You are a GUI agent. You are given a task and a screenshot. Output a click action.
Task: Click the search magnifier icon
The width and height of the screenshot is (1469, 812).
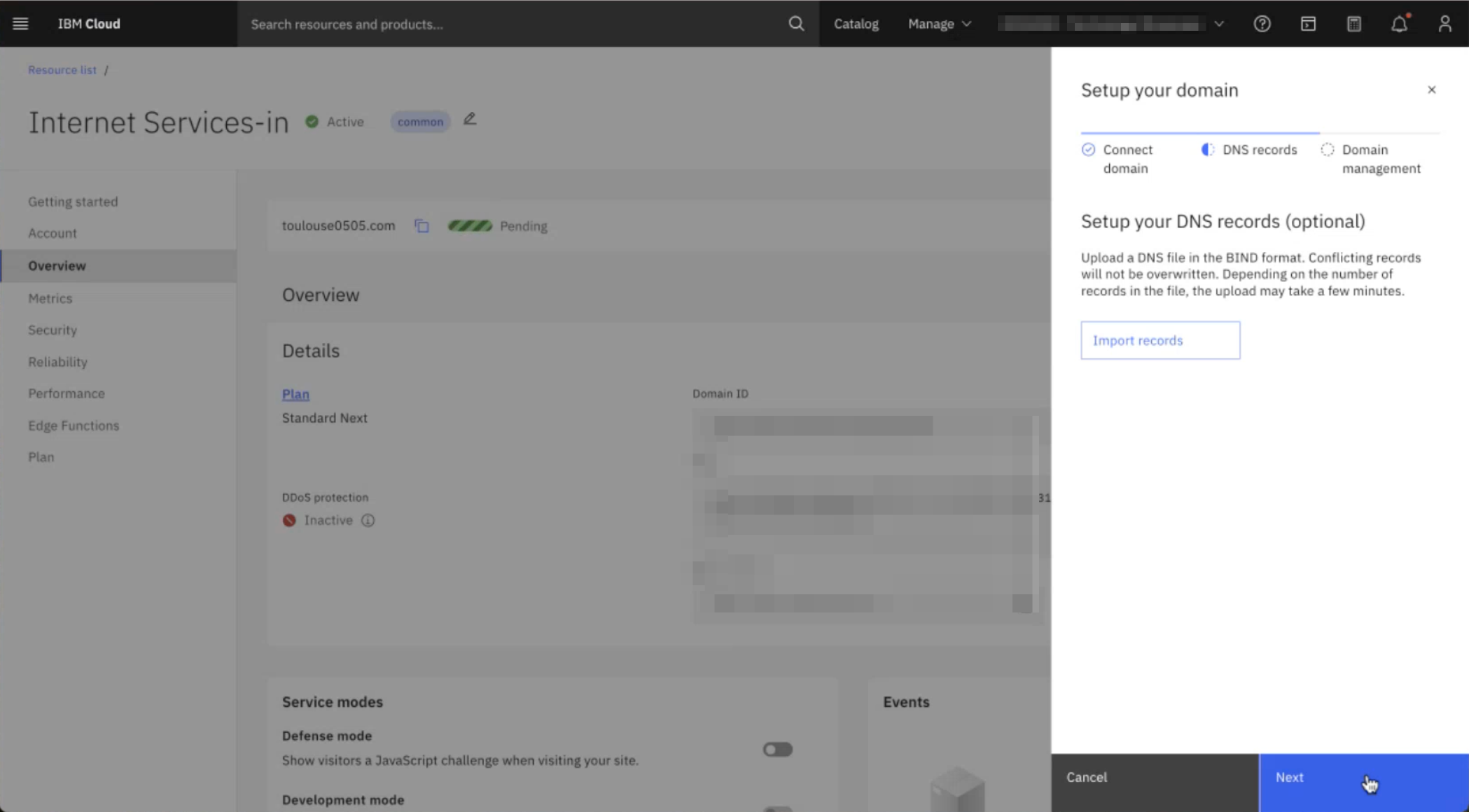(x=795, y=24)
